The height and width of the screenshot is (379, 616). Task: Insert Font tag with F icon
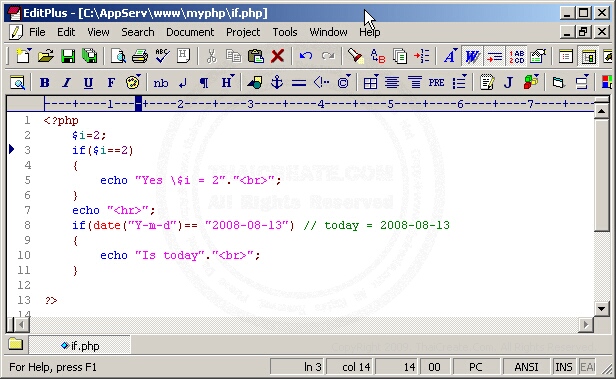point(111,82)
